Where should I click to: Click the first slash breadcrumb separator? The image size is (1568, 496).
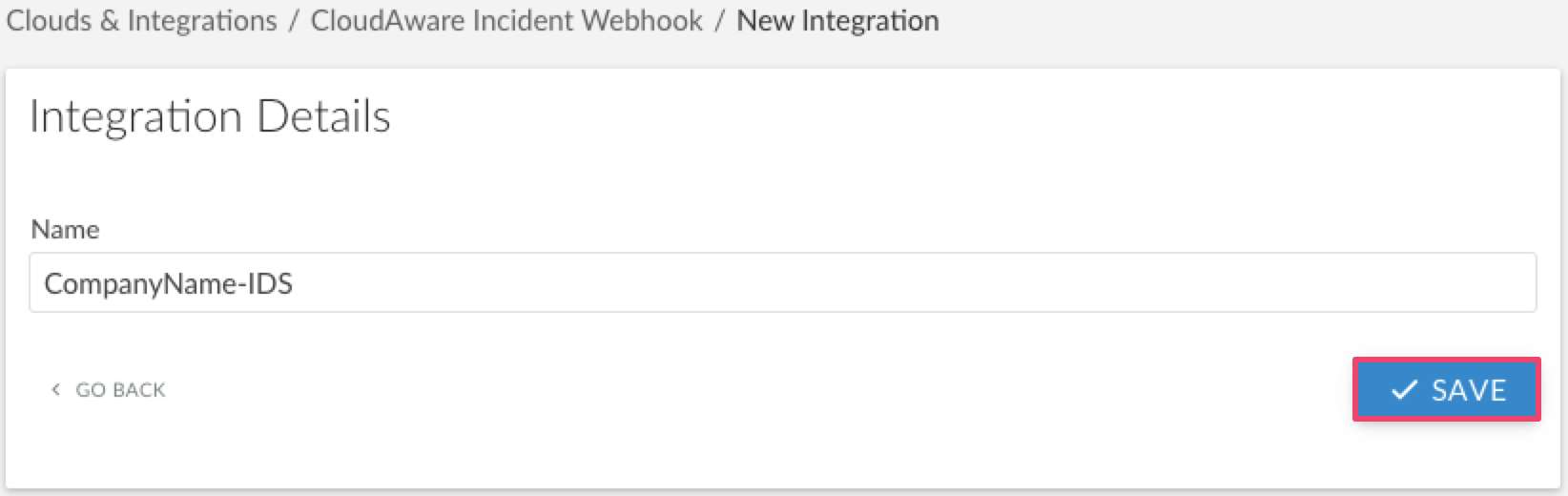coord(294,21)
